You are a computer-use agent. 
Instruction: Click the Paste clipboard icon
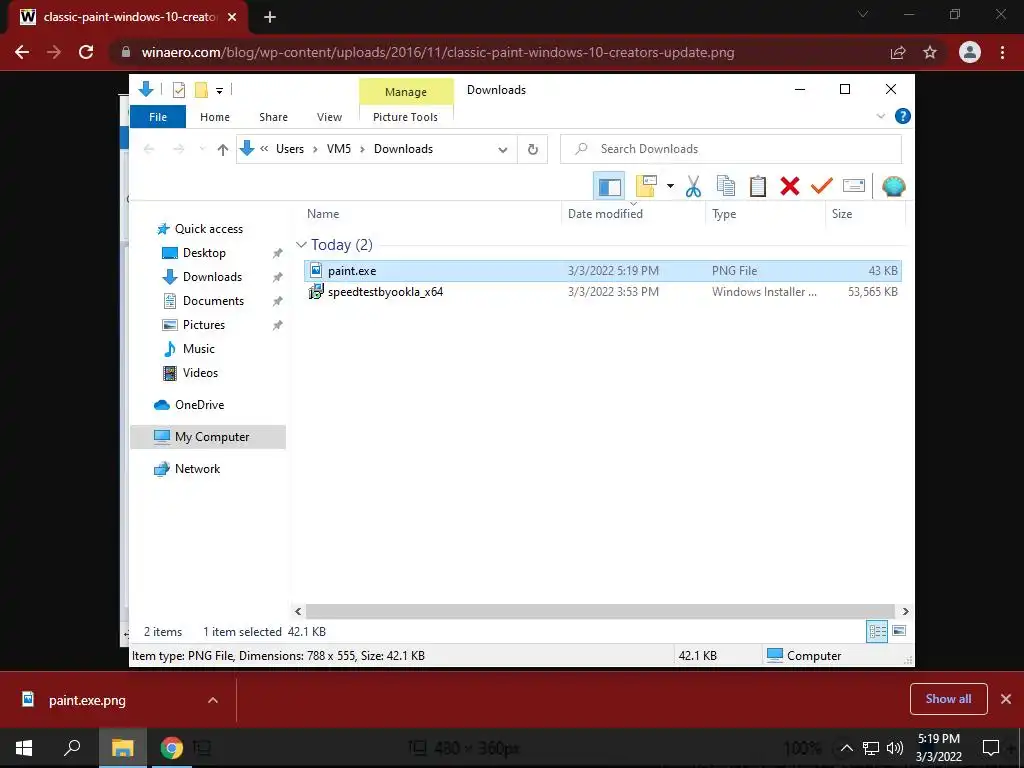coord(758,186)
